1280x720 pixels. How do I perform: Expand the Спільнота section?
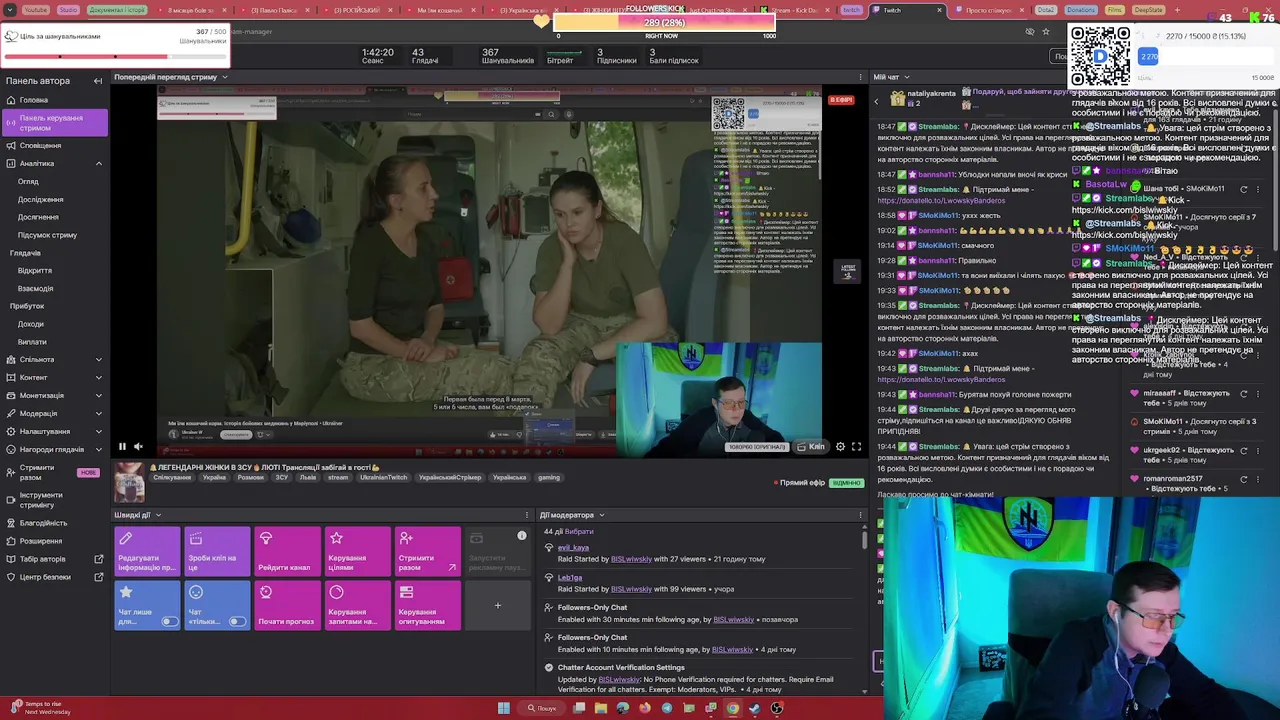98,359
